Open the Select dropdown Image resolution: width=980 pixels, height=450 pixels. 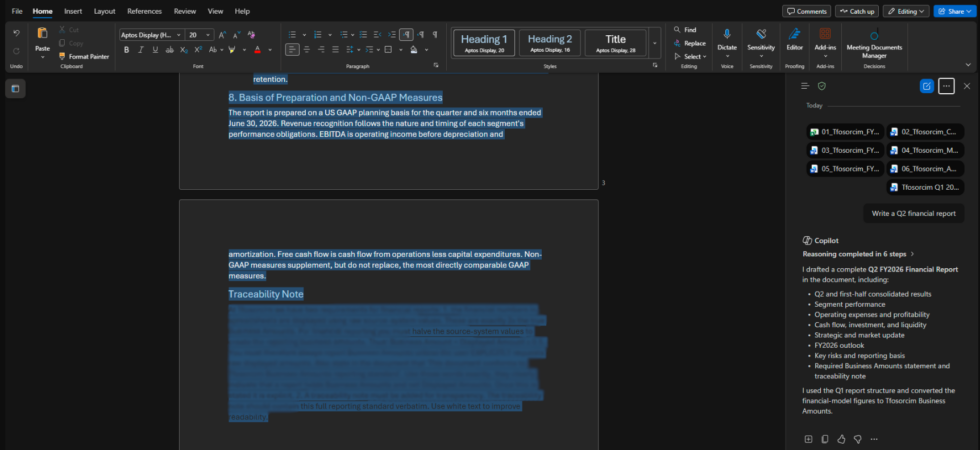pyautogui.click(x=690, y=56)
